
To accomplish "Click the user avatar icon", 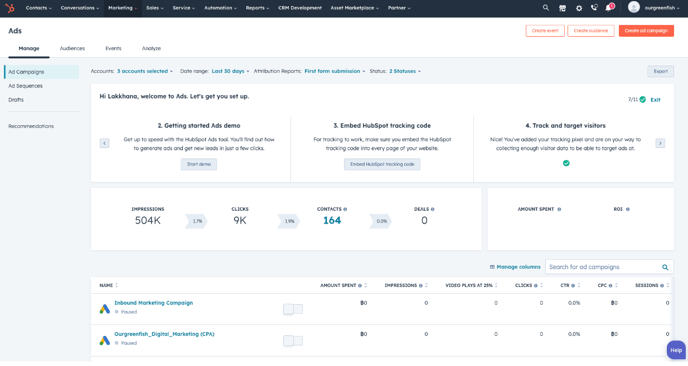I will coord(633,7).
